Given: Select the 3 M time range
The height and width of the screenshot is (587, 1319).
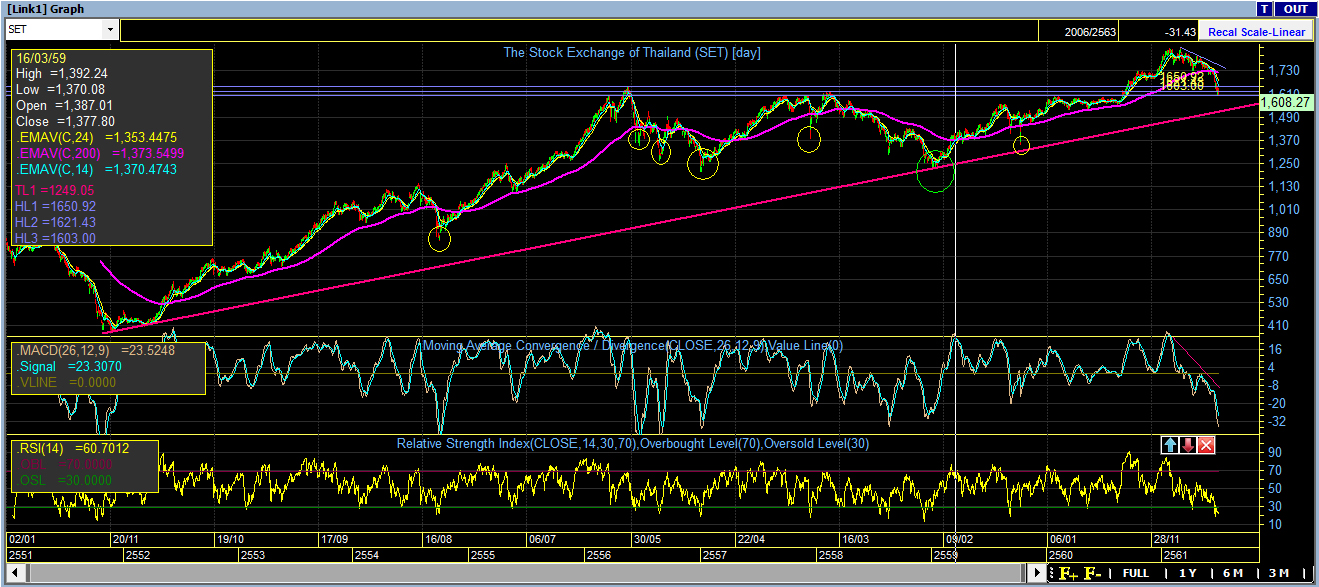Looking at the screenshot, I should pos(1278,573).
